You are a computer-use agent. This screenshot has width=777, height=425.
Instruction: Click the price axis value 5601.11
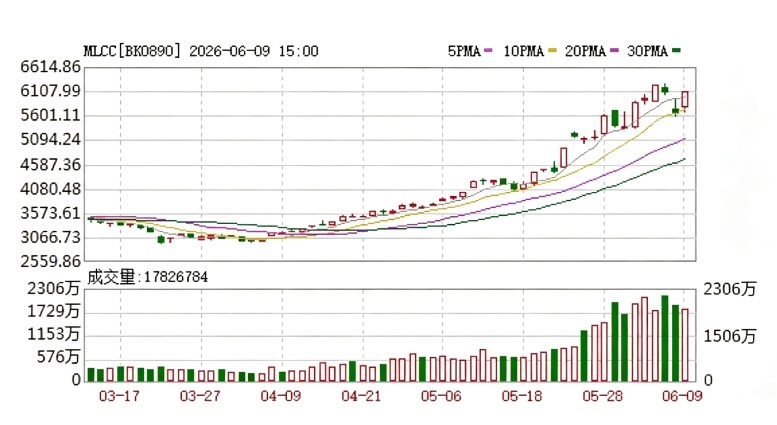[x=50, y=115]
